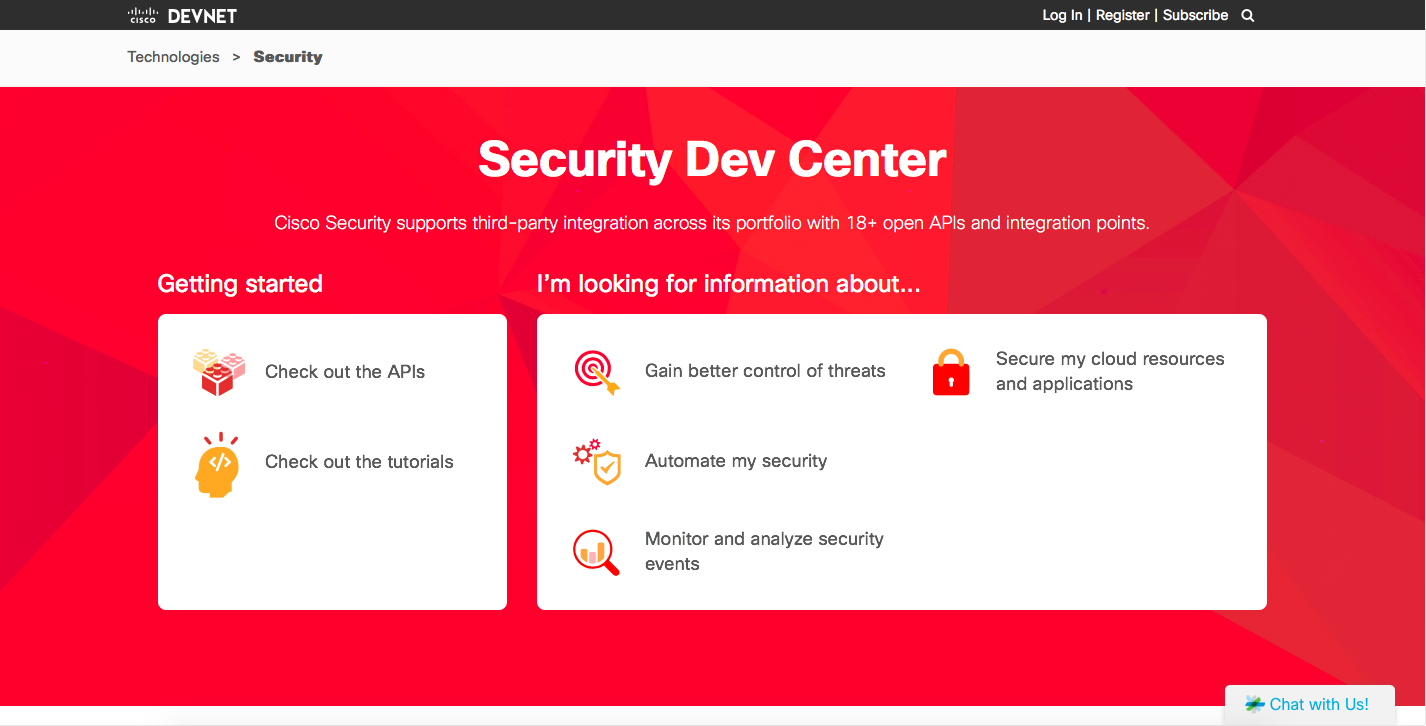Click the Cisco DevNet logo

point(183,15)
